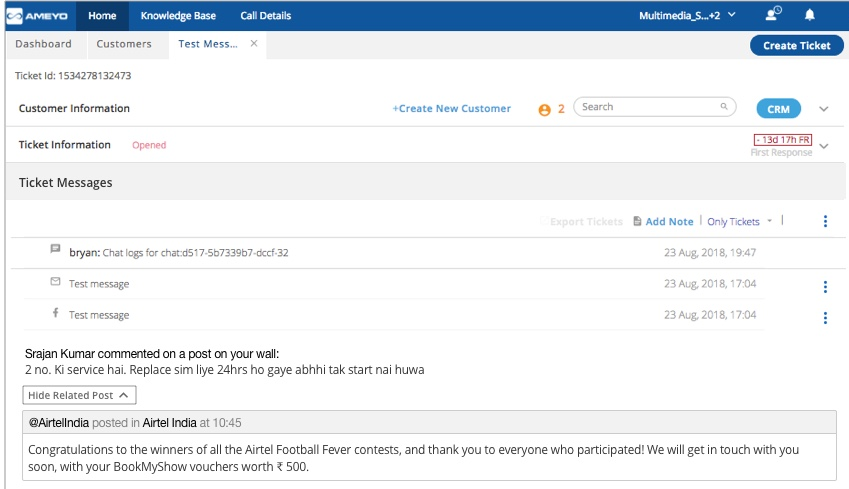Screen dimensions: 849x489
Task: Click the Ticket Messages heading
Action: pos(66,182)
